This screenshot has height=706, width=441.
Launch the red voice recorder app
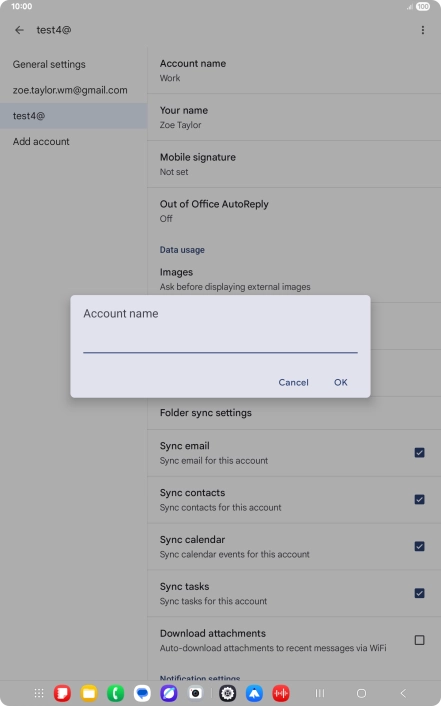pyautogui.click(x=281, y=693)
